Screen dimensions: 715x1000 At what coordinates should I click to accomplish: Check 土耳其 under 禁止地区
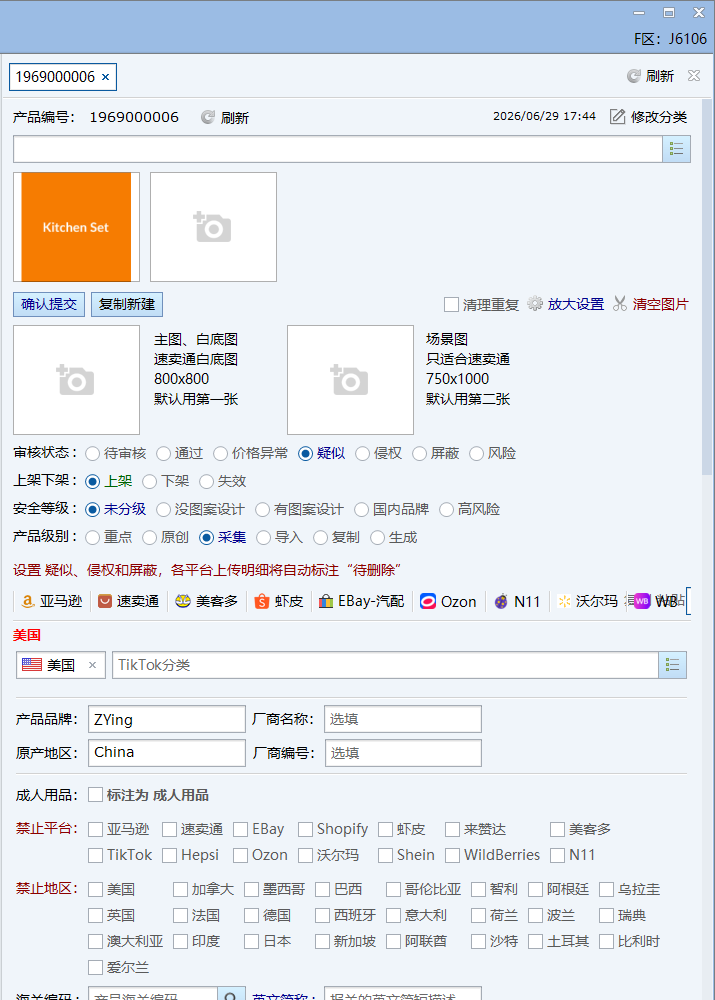[x=536, y=941]
